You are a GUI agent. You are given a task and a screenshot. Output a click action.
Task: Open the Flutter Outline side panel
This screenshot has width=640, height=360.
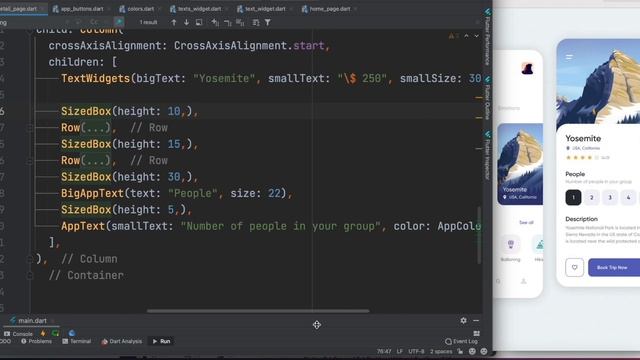click(487, 98)
